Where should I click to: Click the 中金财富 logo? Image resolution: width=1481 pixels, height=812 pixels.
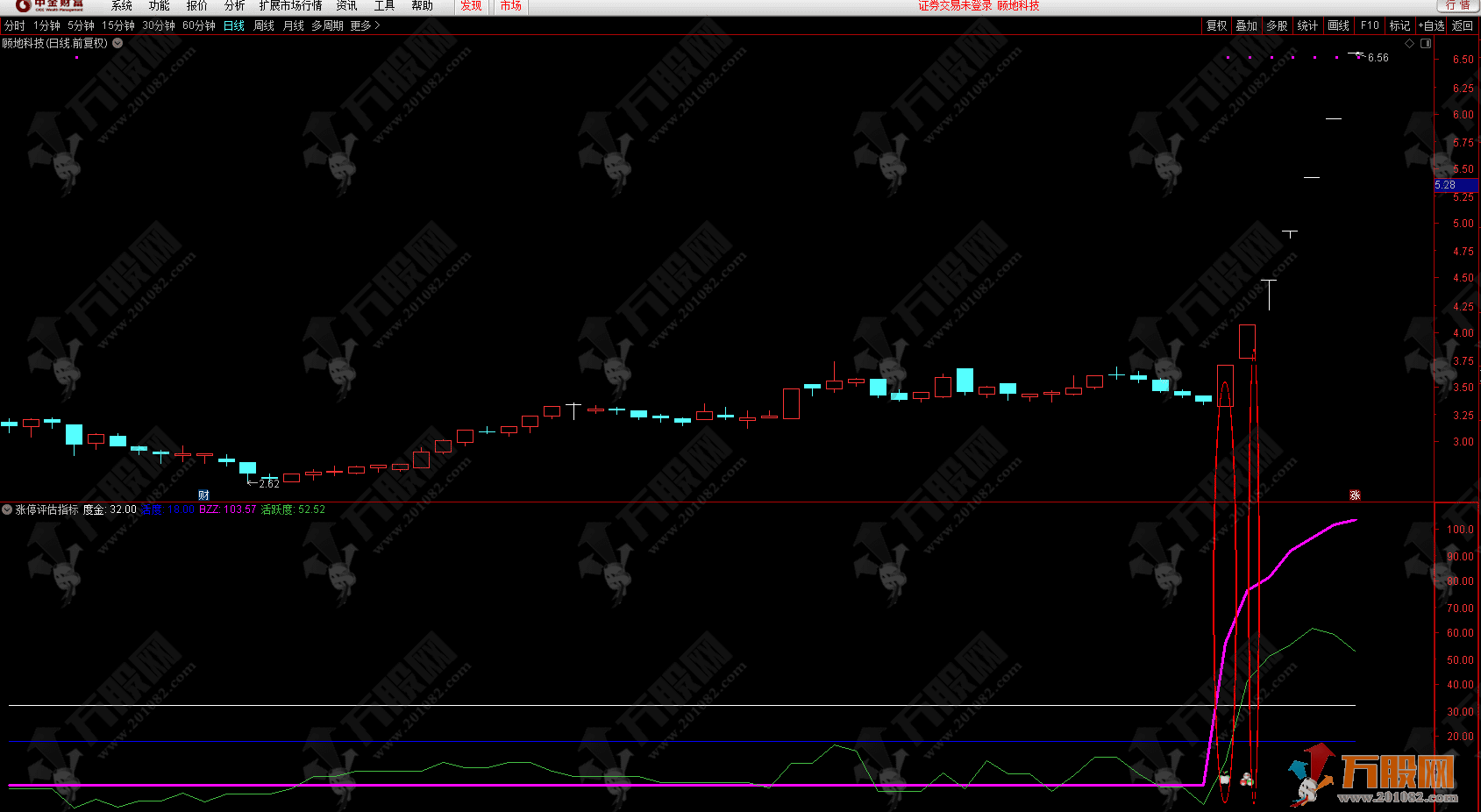[50, 6]
